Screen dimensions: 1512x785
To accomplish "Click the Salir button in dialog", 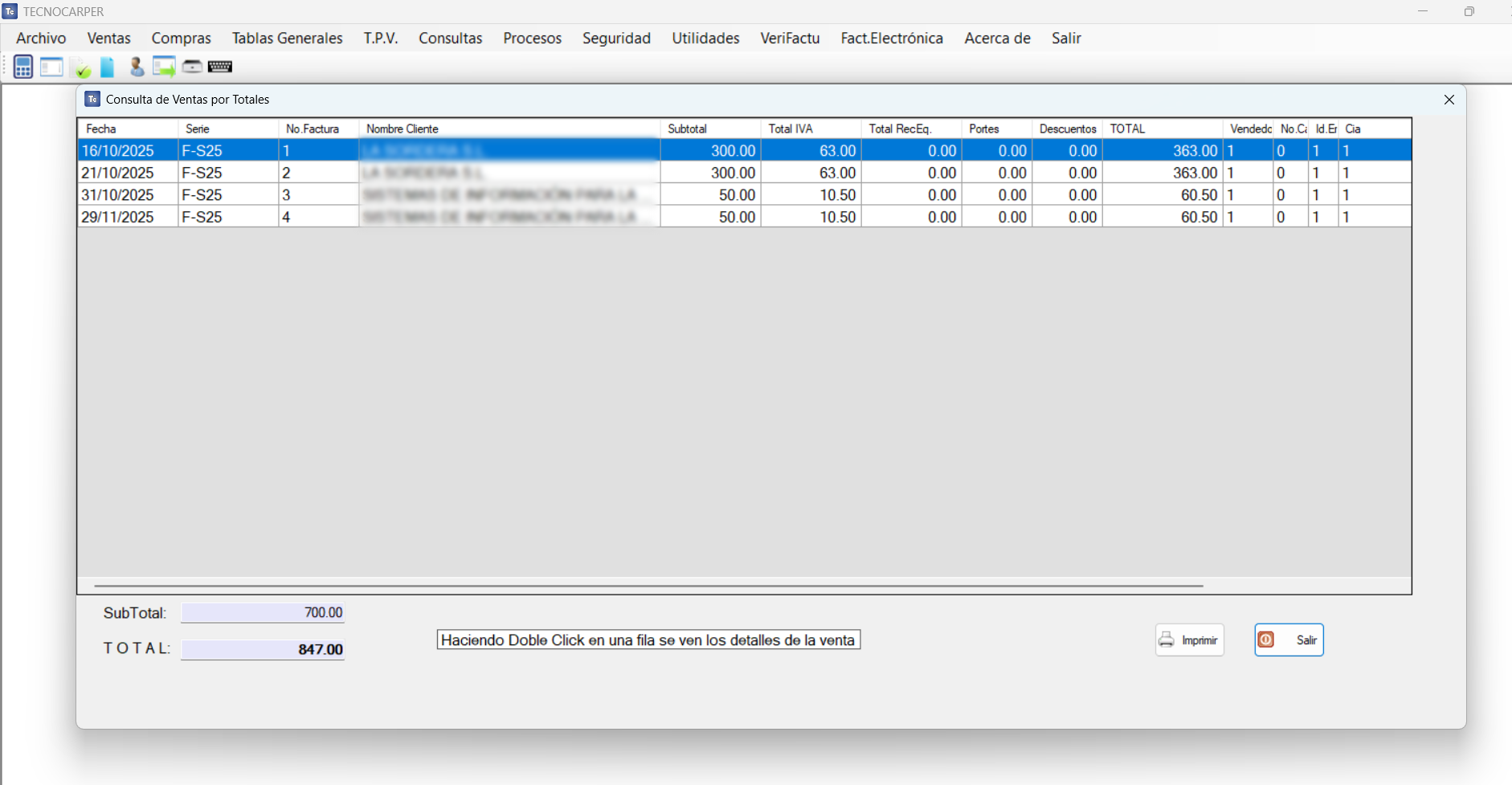I will pyautogui.click(x=1289, y=640).
